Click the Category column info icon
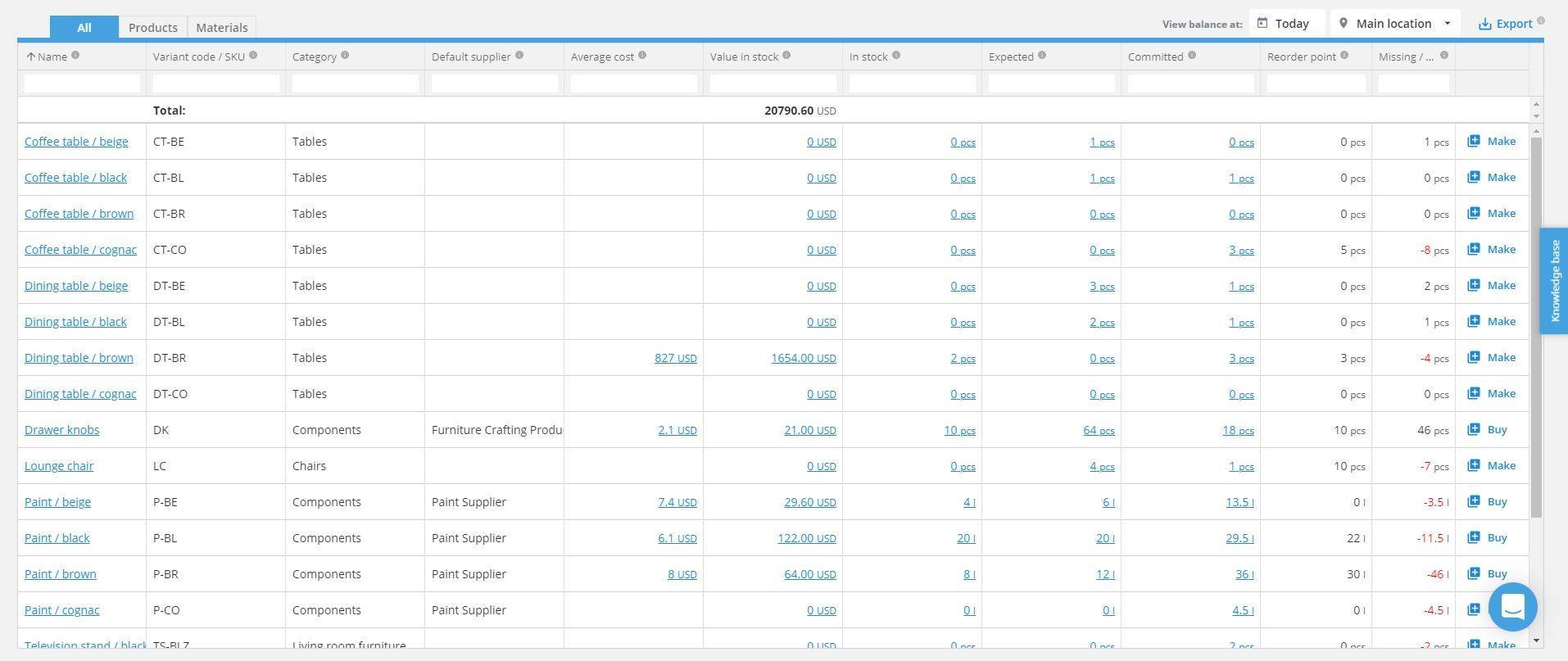 (345, 56)
